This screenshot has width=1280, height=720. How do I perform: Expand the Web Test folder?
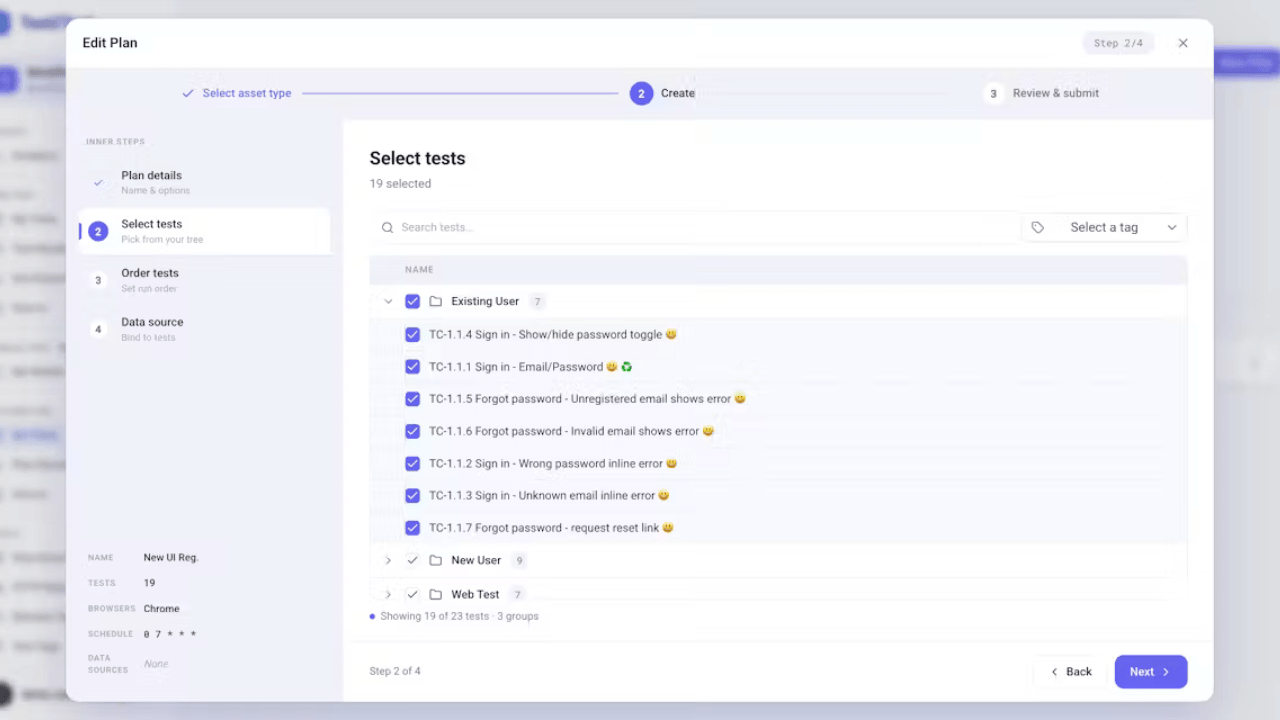click(388, 594)
